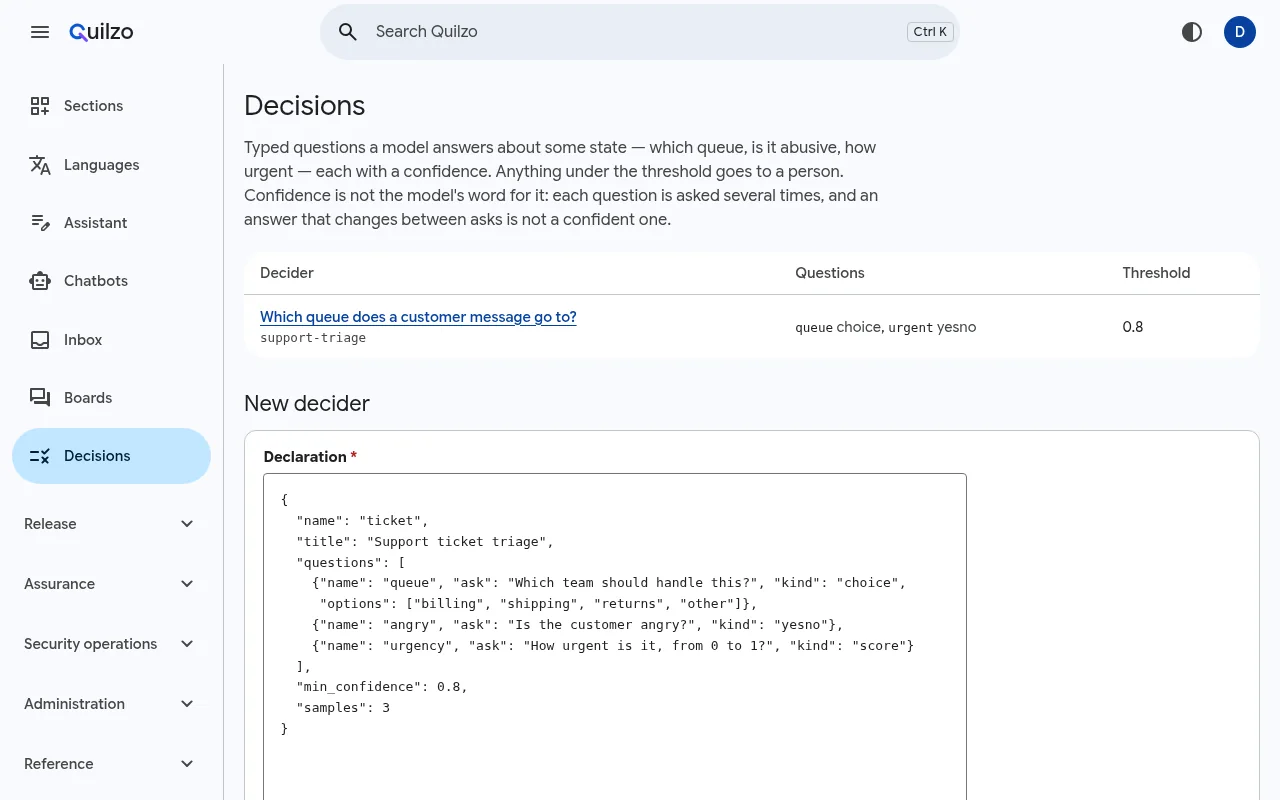Click the Languages translate icon
Viewport: 1280px width, 800px height.
[x=40, y=165]
